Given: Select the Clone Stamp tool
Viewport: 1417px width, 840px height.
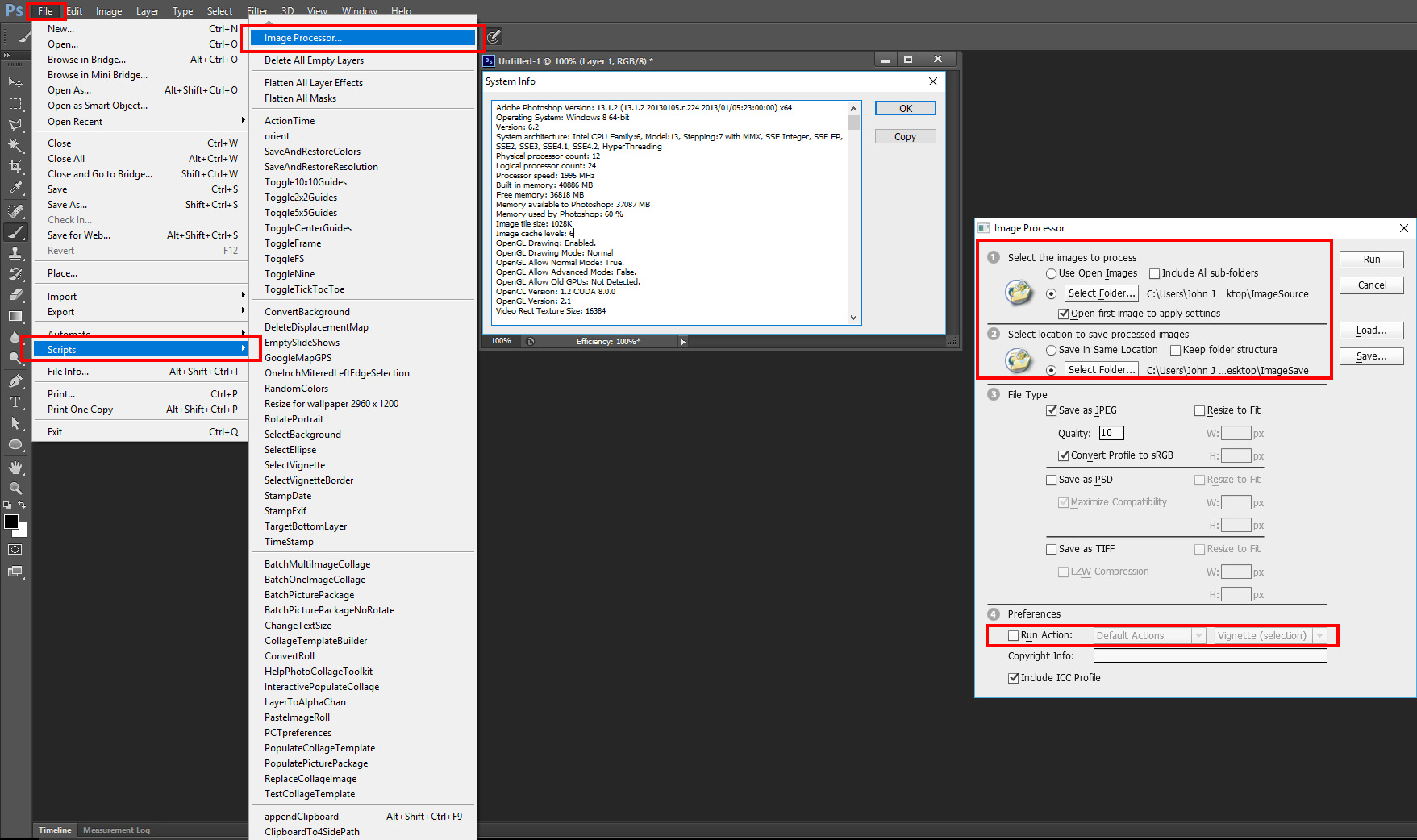Looking at the screenshot, I should pyautogui.click(x=15, y=254).
